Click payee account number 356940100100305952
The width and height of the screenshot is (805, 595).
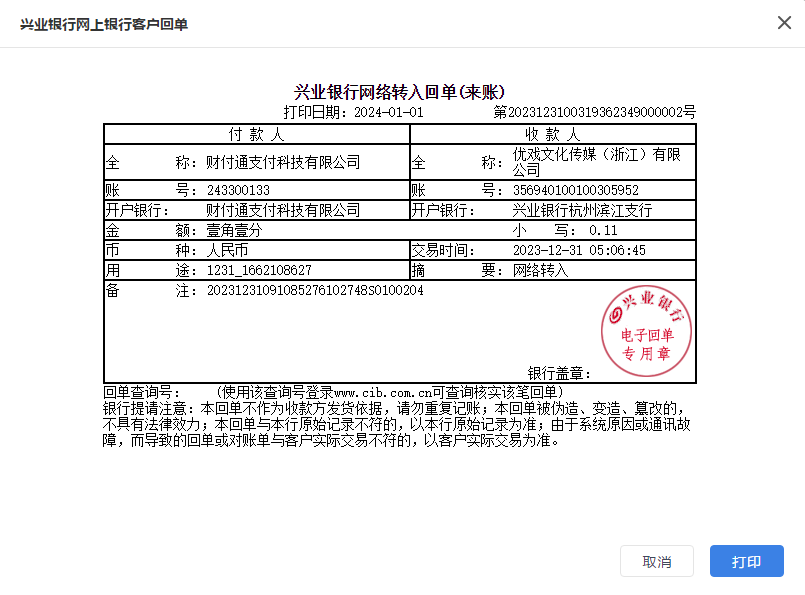[x=576, y=190]
